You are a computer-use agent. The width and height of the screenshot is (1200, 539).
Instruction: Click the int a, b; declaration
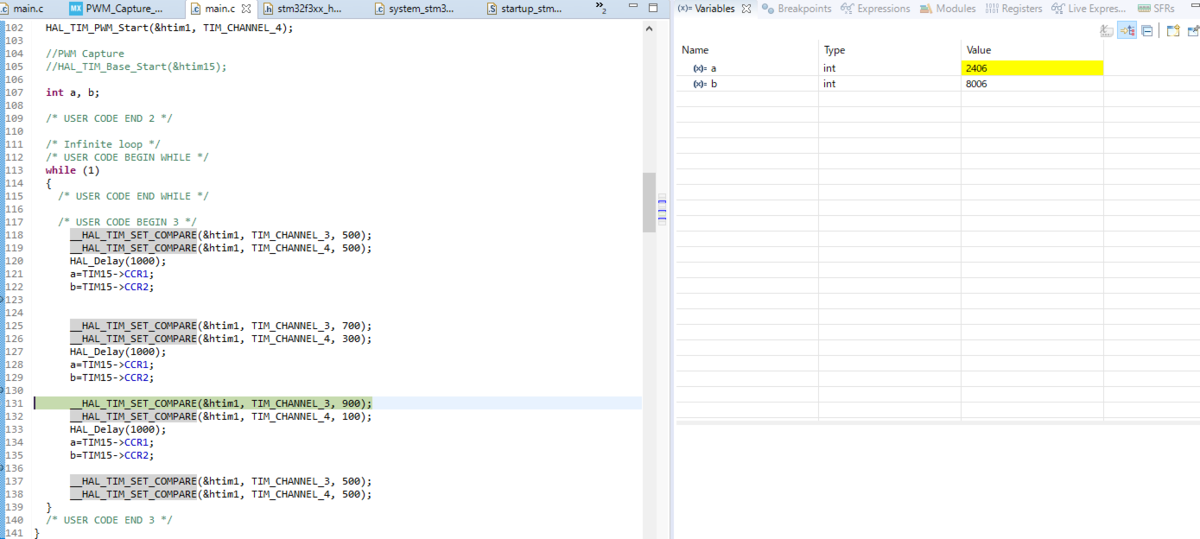(72, 92)
